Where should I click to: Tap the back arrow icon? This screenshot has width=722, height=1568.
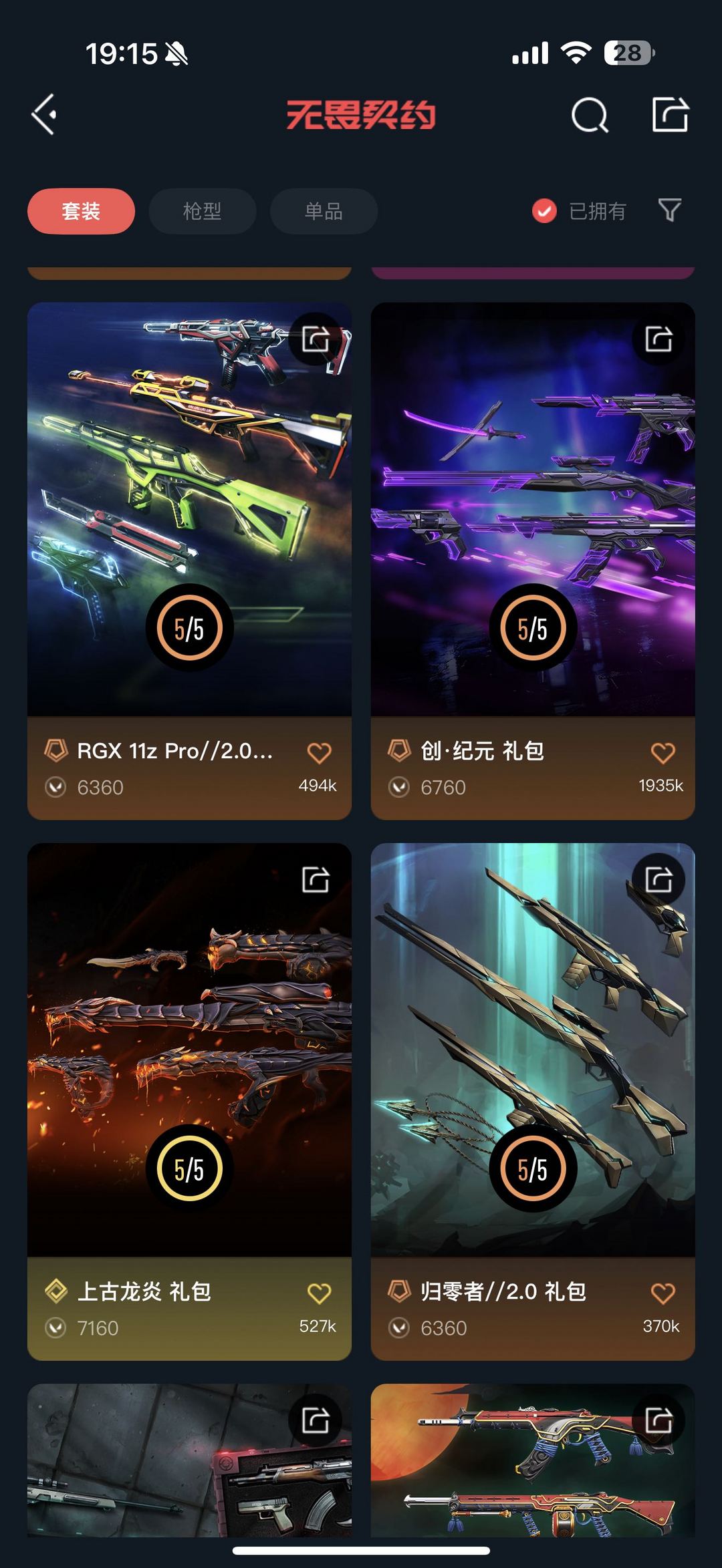[44, 114]
